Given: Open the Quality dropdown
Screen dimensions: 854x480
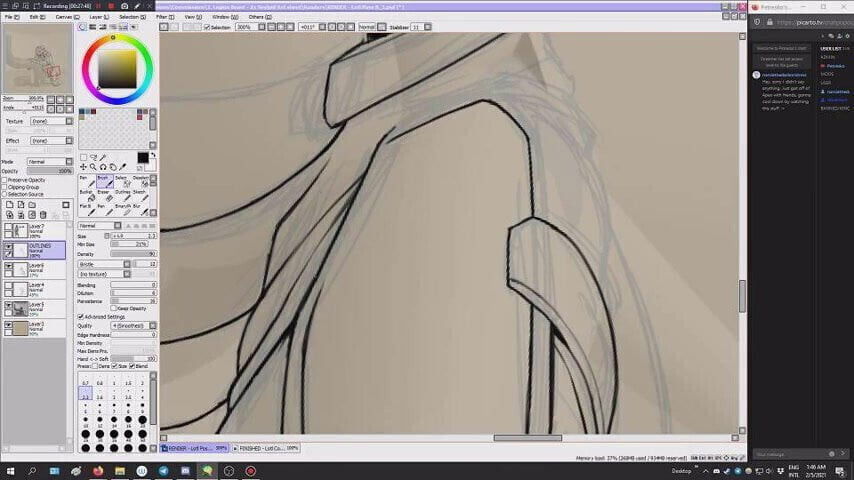Looking at the screenshot, I should pos(133,326).
